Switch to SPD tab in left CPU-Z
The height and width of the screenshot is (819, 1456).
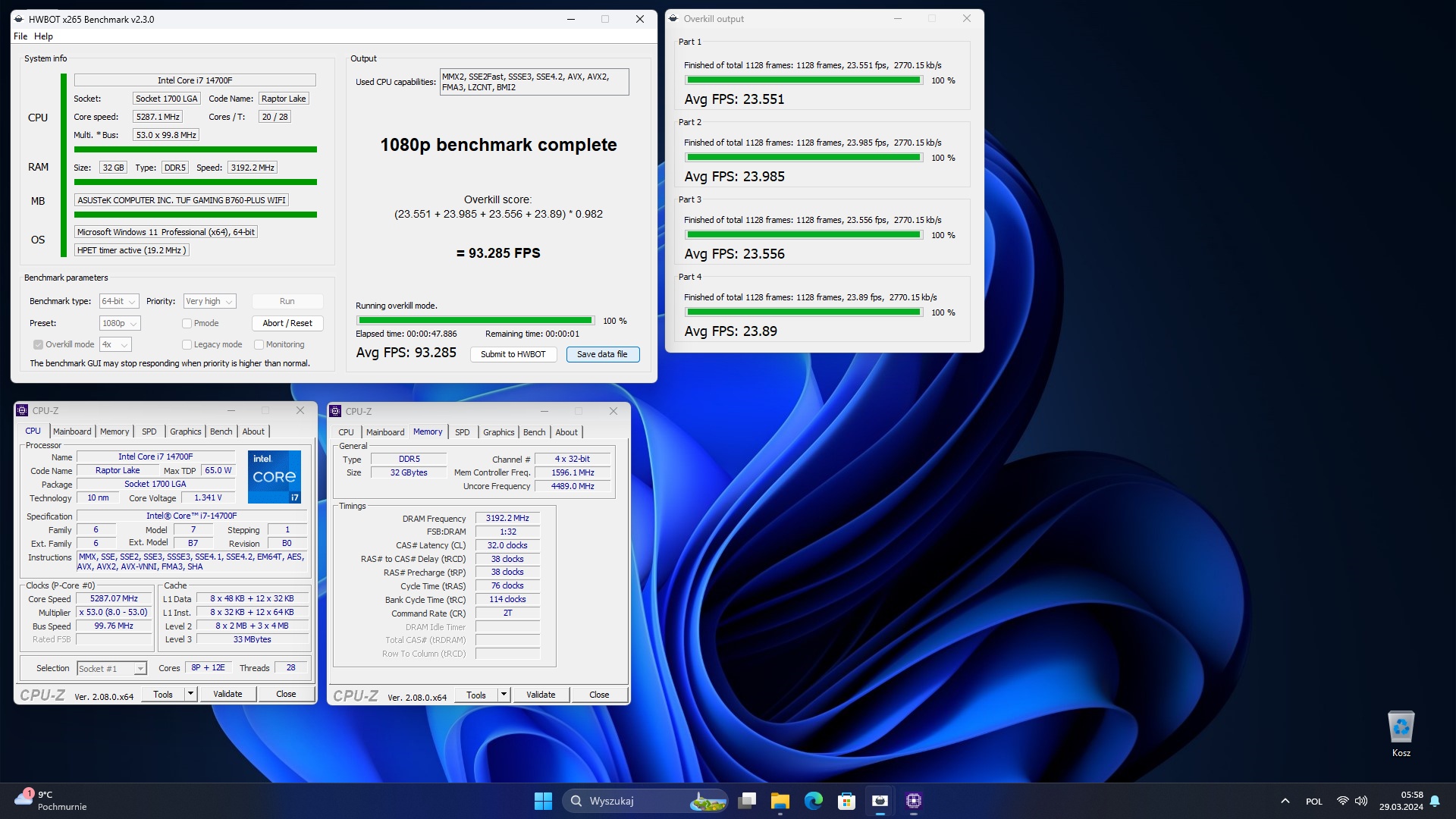[x=149, y=431]
